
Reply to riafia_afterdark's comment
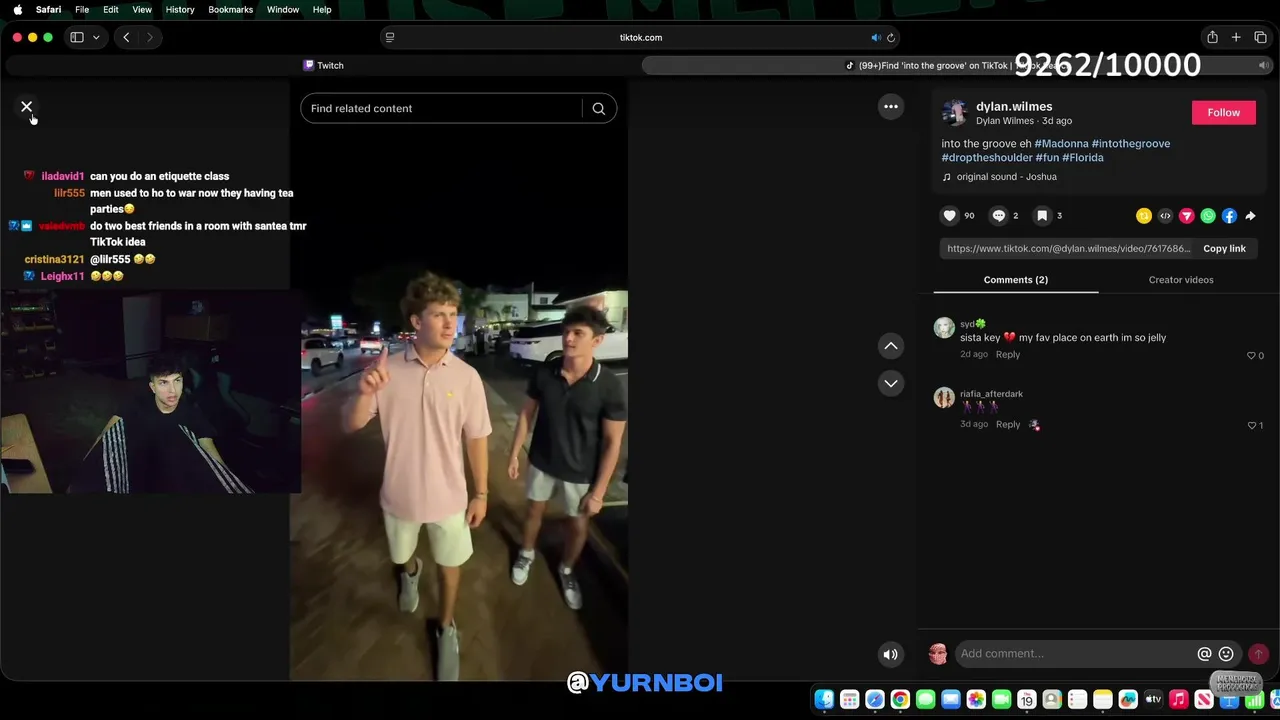[x=1008, y=425]
